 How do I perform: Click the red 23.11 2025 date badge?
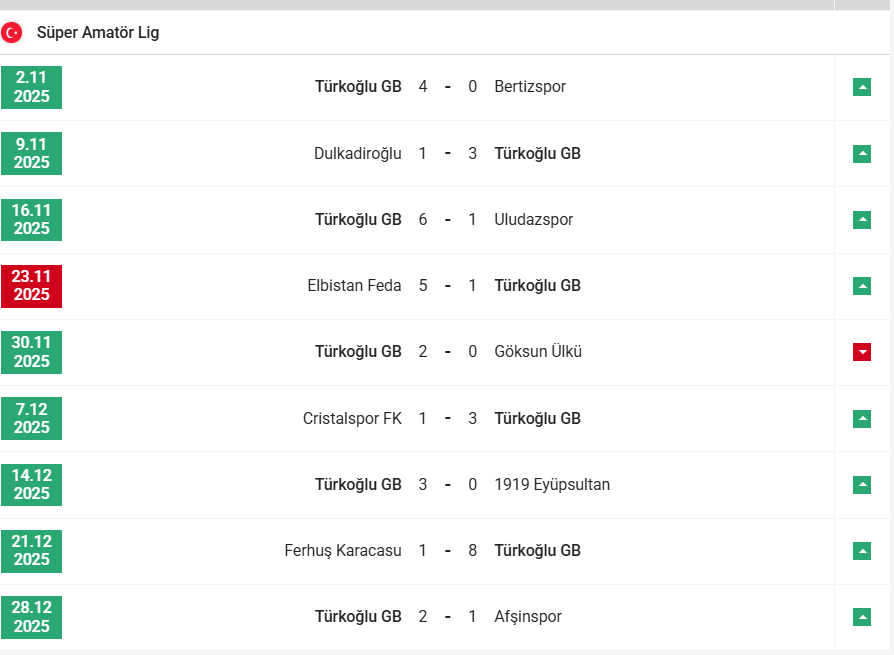32,286
